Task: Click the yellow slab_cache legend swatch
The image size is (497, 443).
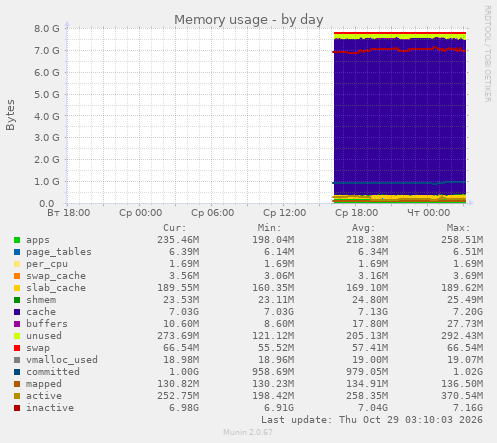Action: (x=17, y=288)
